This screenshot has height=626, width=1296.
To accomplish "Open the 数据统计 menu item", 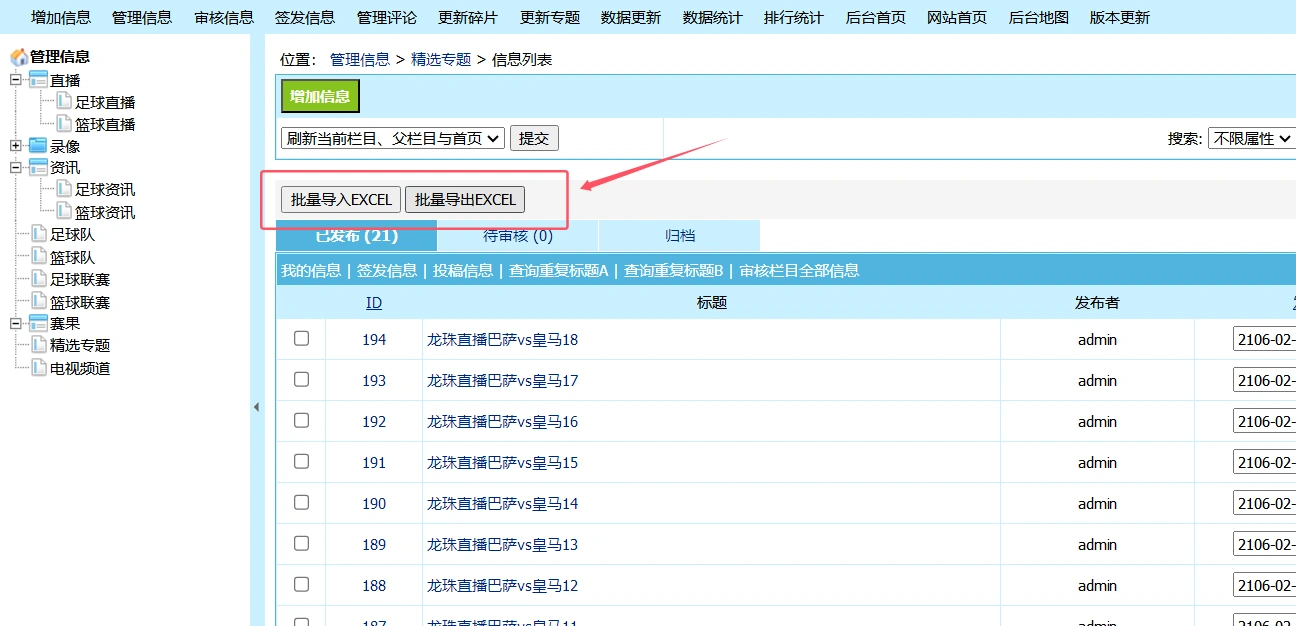I will click(711, 16).
